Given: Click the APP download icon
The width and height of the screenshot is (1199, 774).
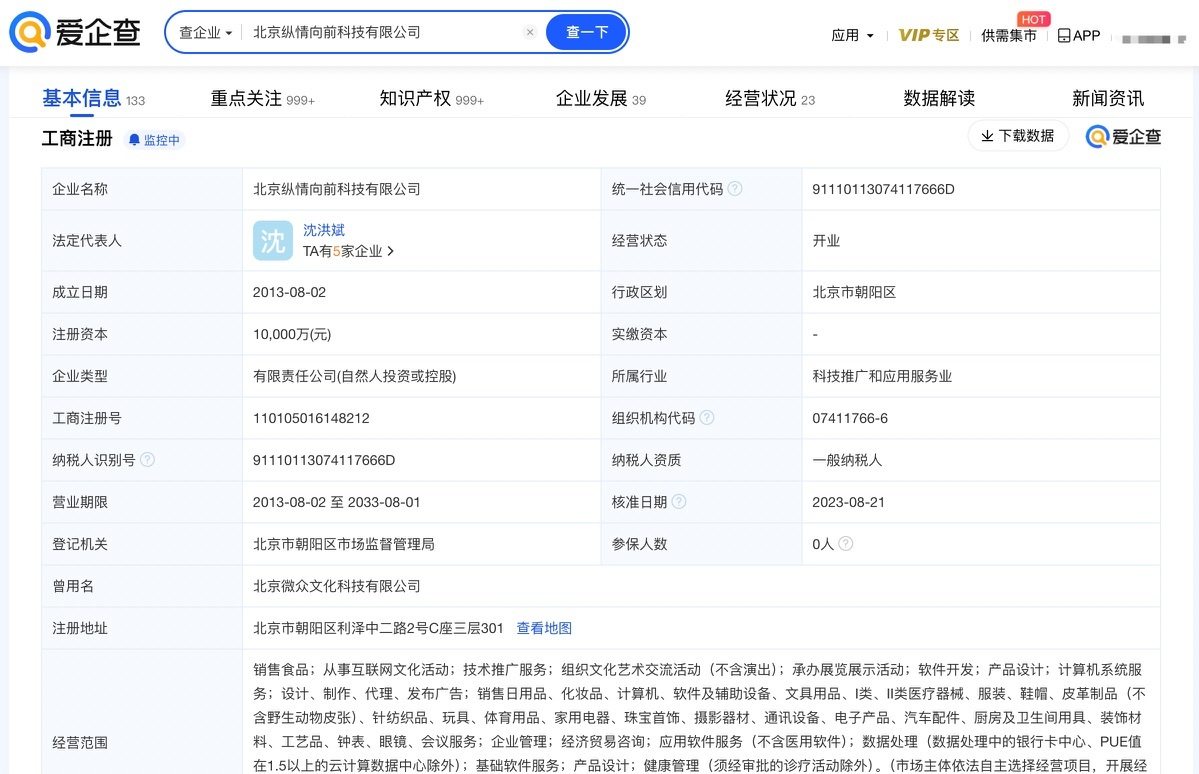Looking at the screenshot, I should [x=1078, y=35].
